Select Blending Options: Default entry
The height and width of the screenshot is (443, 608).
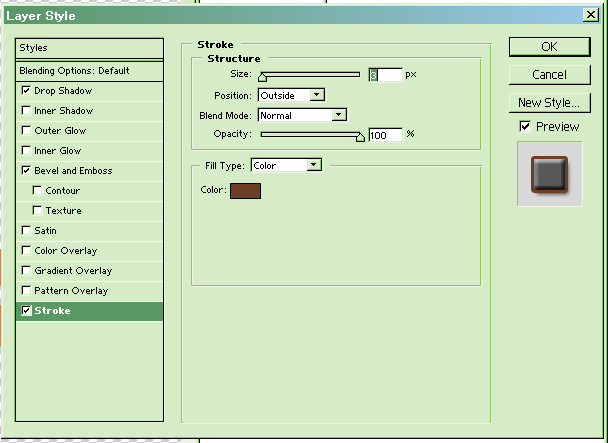coord(90,71)
